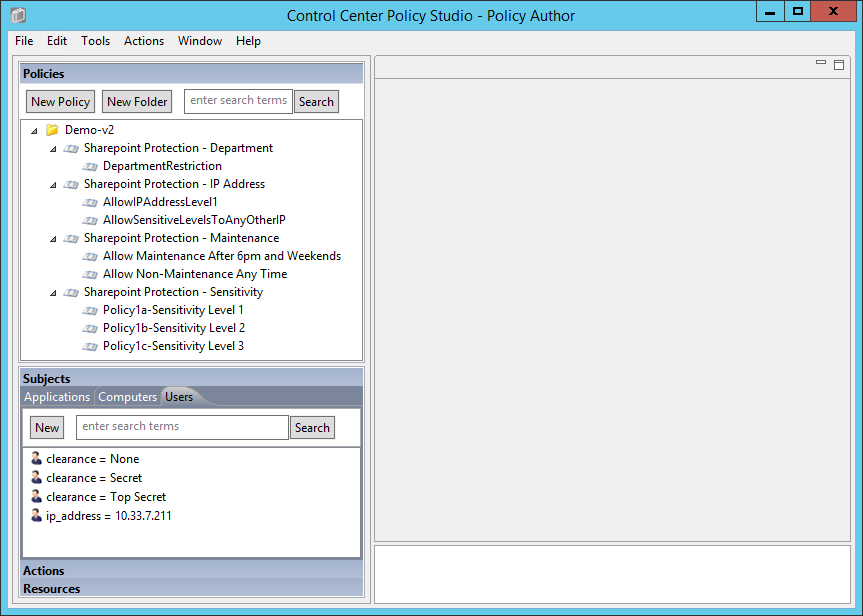Click the user icon for clearance = Secret
Viewport: 863px width, 616px height.
36,477
